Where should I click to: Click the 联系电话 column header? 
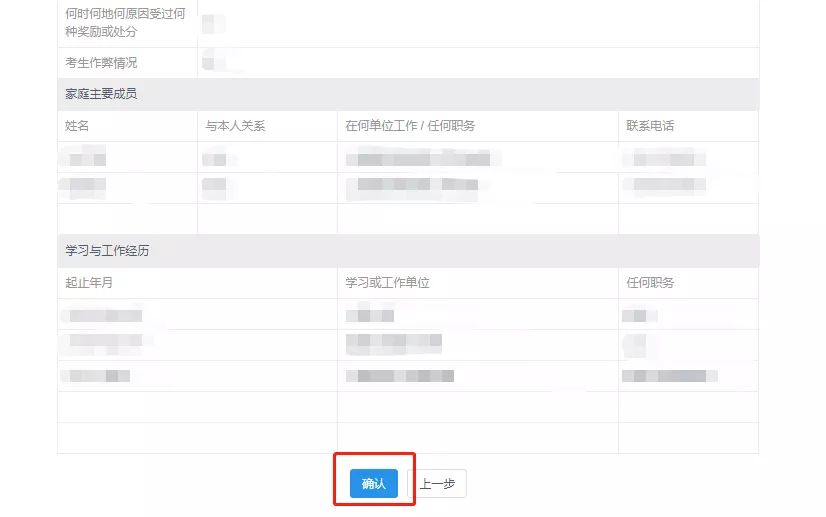point(650,126)
